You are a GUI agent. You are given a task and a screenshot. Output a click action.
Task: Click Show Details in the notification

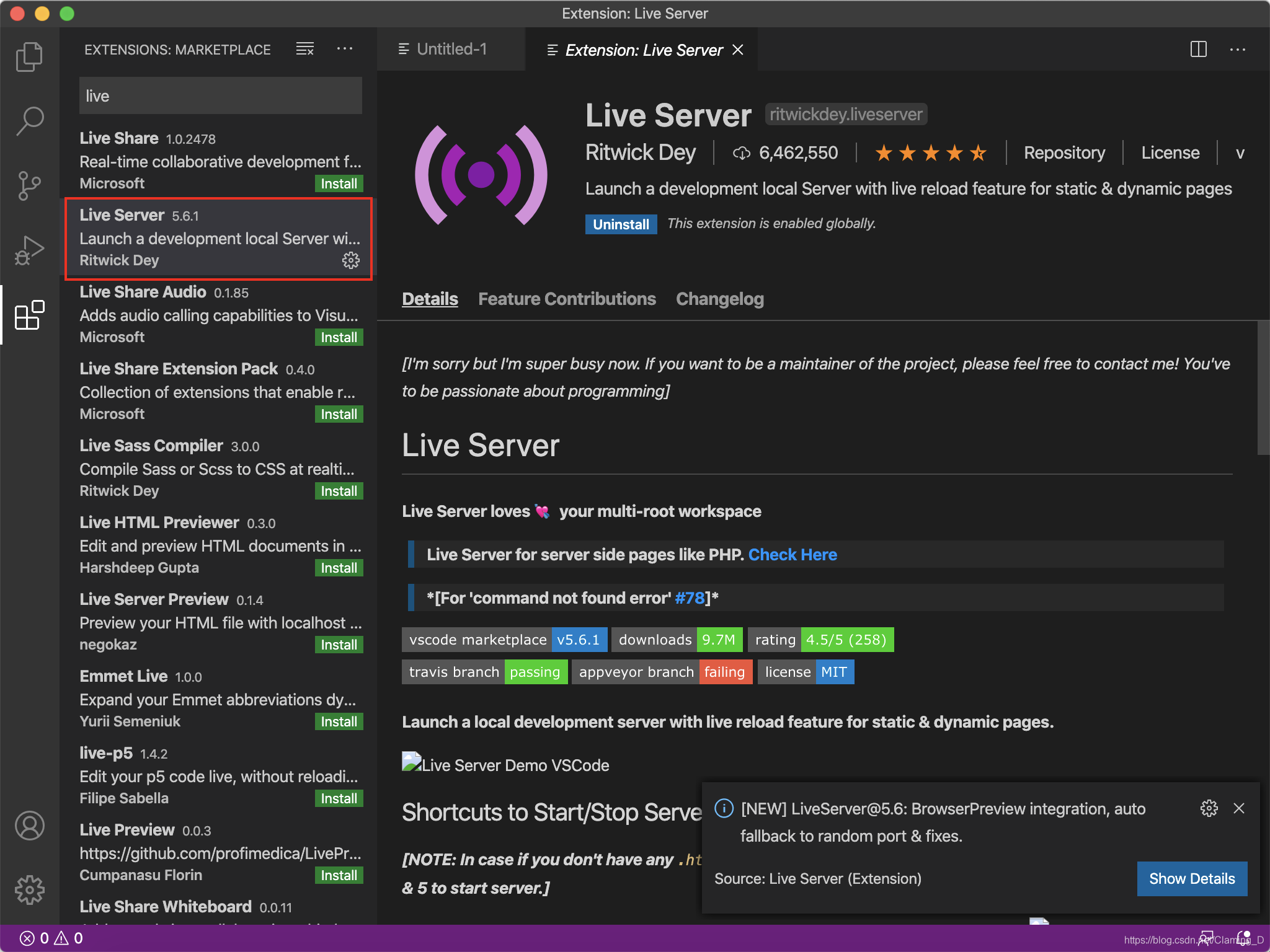pos(1191,878)
